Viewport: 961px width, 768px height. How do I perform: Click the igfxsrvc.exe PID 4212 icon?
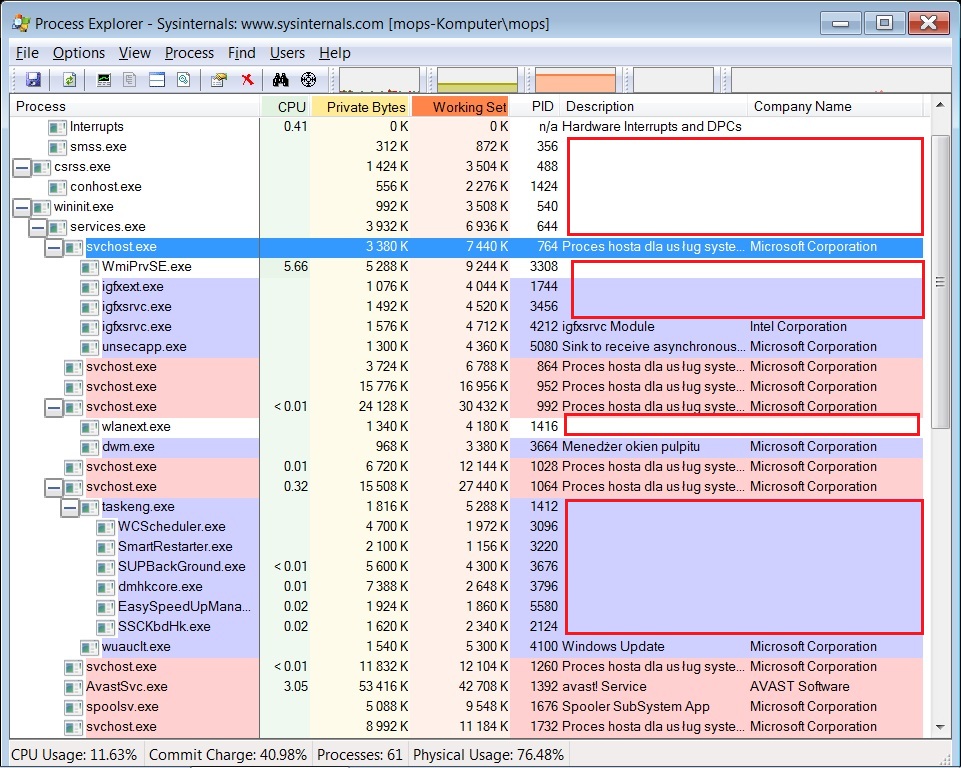coord(89,327)
